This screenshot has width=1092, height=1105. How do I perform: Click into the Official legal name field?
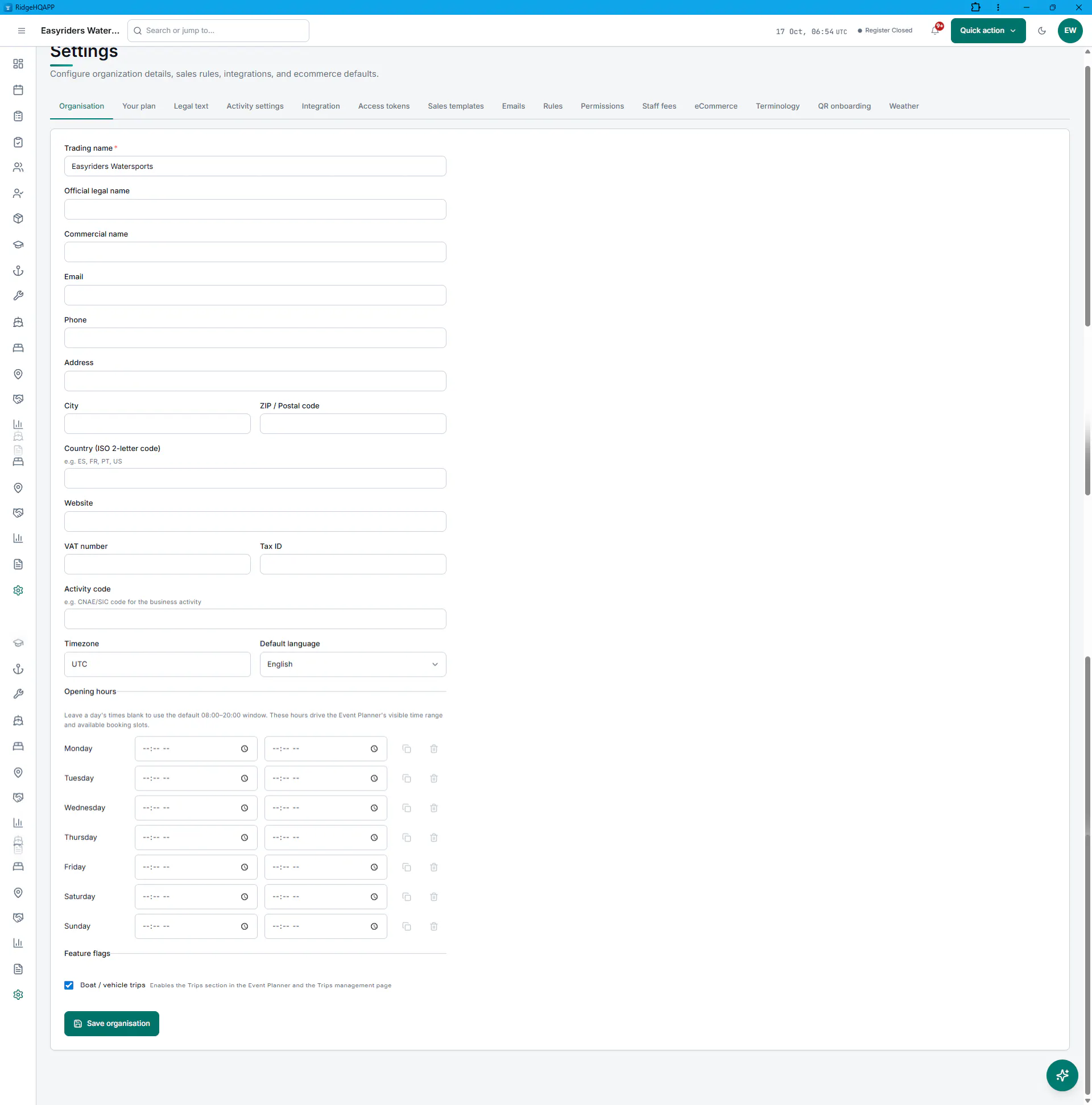point(255,209)
